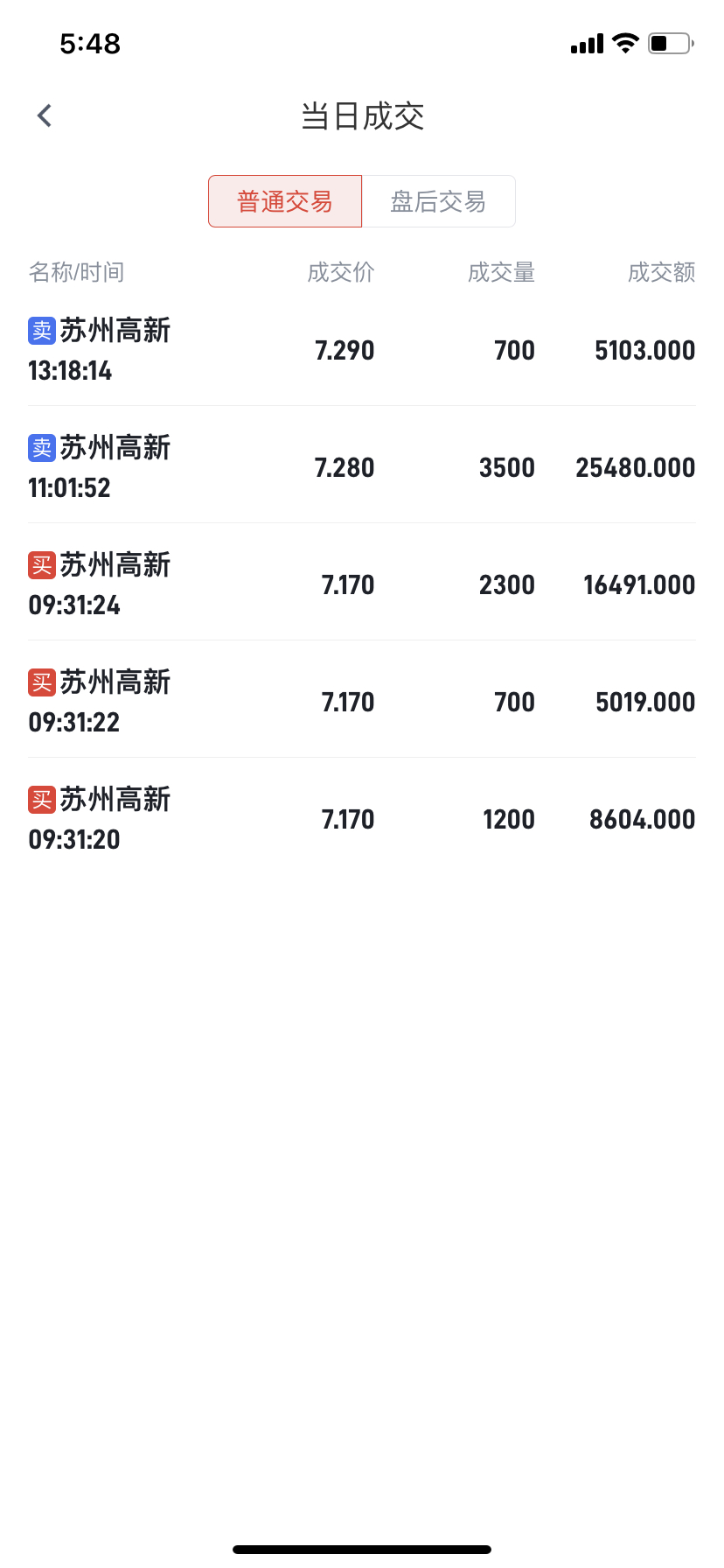
Task: Switch to the 盘后交易 tab
Action: coord(438,201)
